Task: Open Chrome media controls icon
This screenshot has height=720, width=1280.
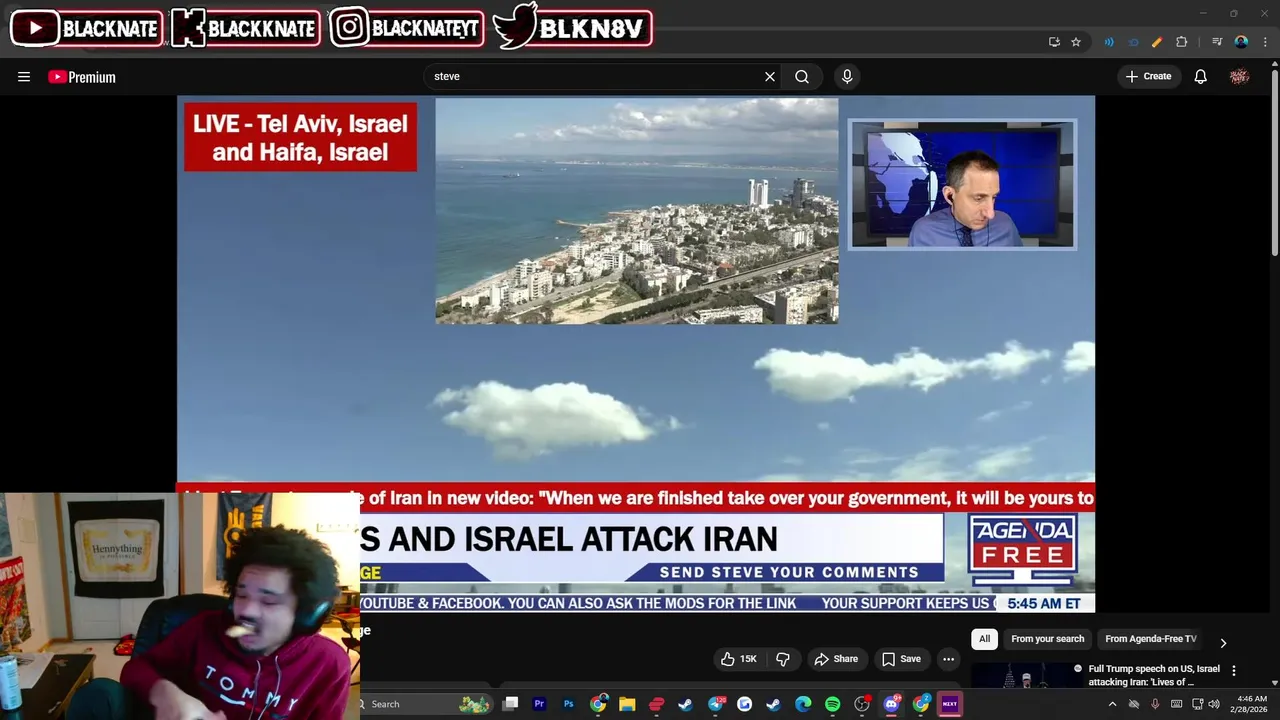Action: [x=1217, y=42]
